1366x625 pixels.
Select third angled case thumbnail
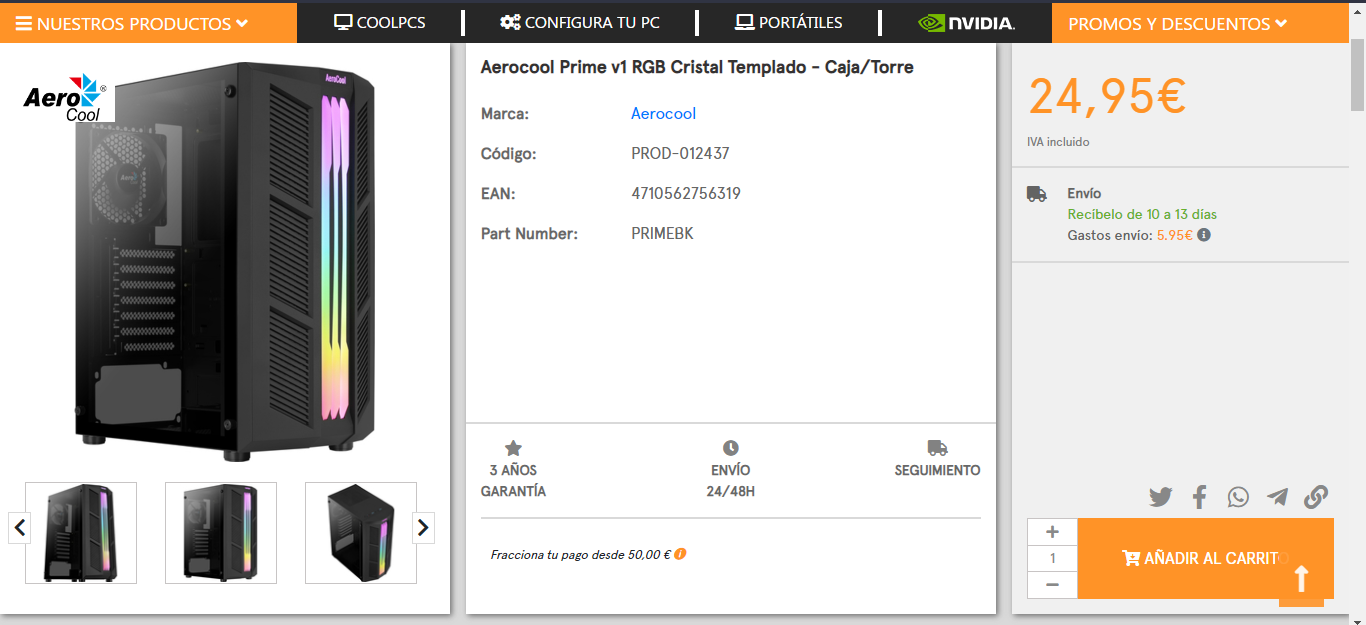coord(361,533)
